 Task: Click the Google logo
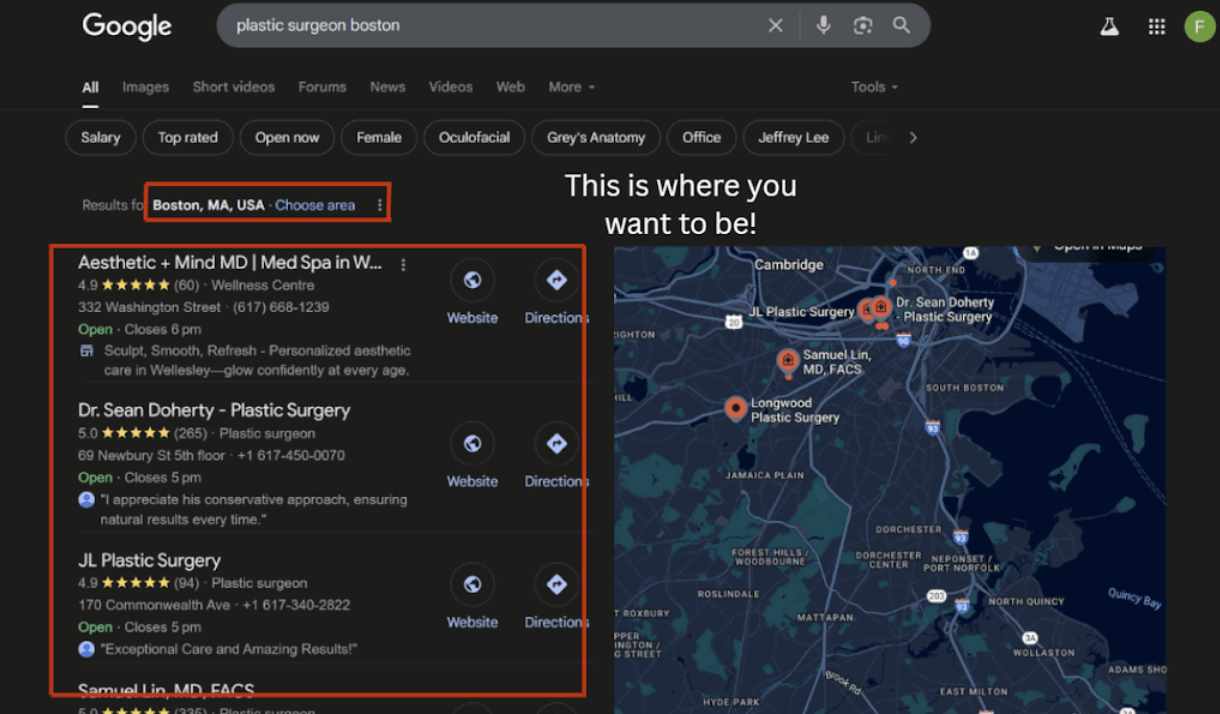127,26
